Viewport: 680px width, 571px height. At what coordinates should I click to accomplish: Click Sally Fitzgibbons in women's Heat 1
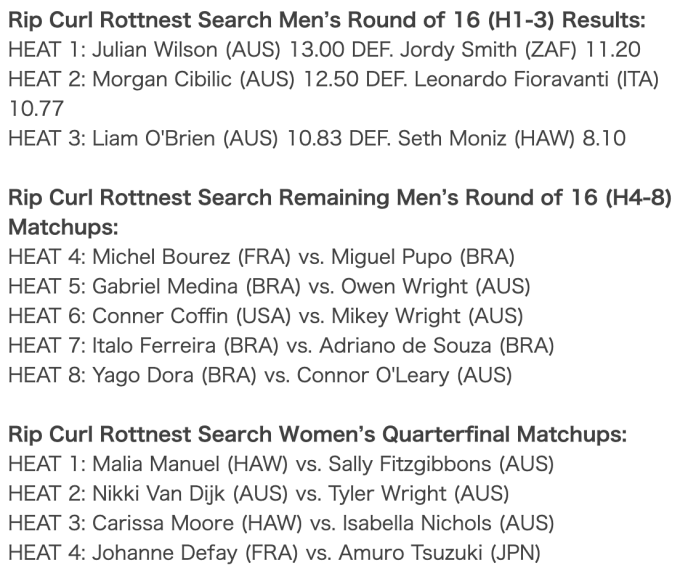pyautogui.click(x=410, y=464)
